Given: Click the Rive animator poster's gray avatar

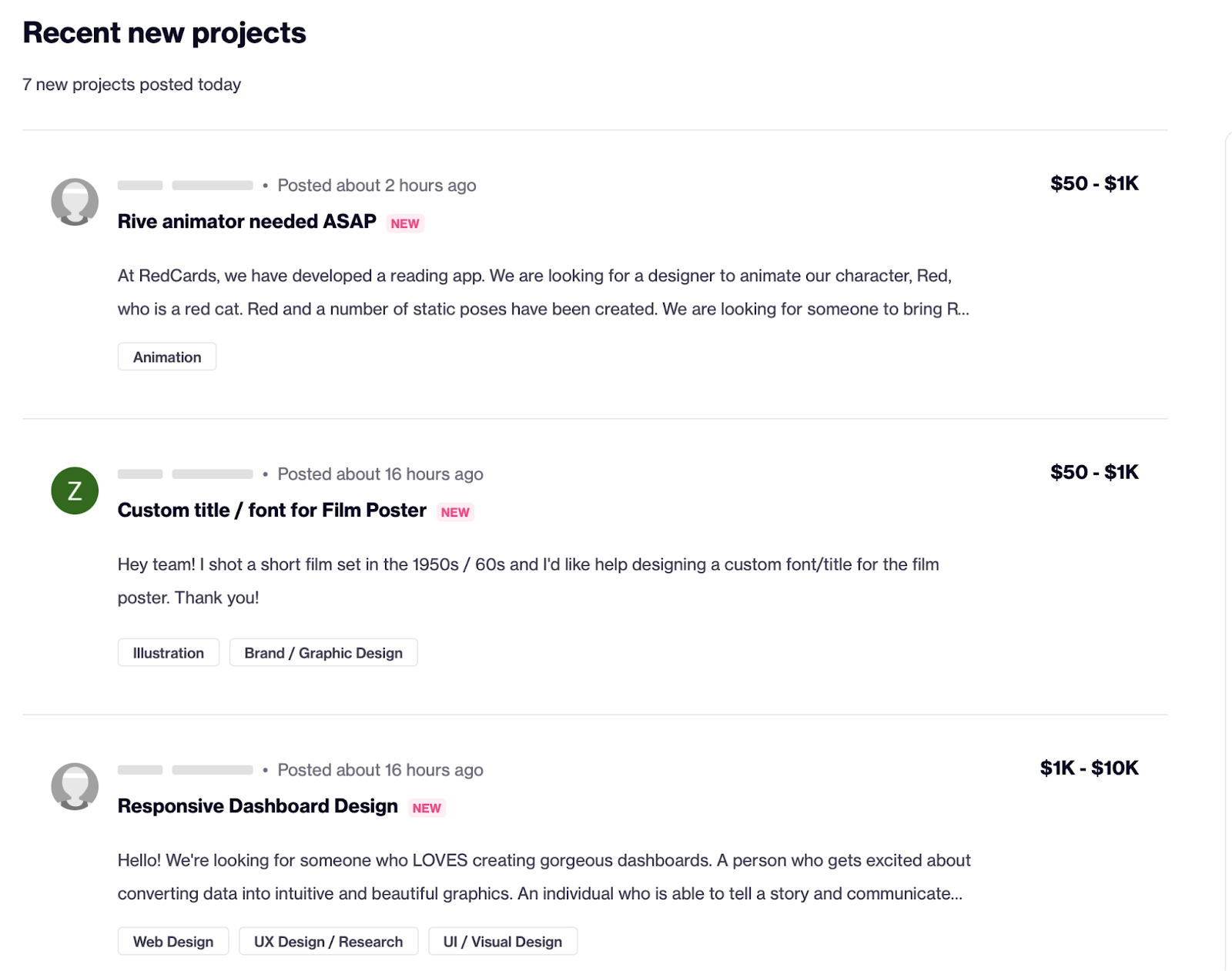Looking at the screenshot, I should pos(75,202).
